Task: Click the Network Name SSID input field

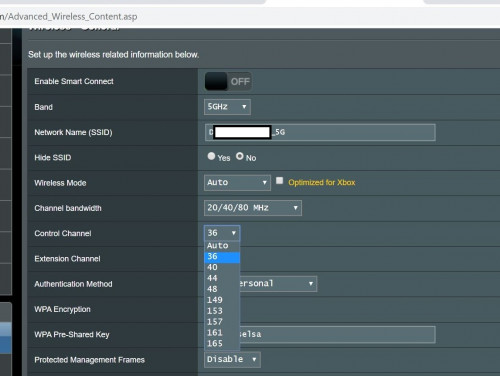Action: 320,132
